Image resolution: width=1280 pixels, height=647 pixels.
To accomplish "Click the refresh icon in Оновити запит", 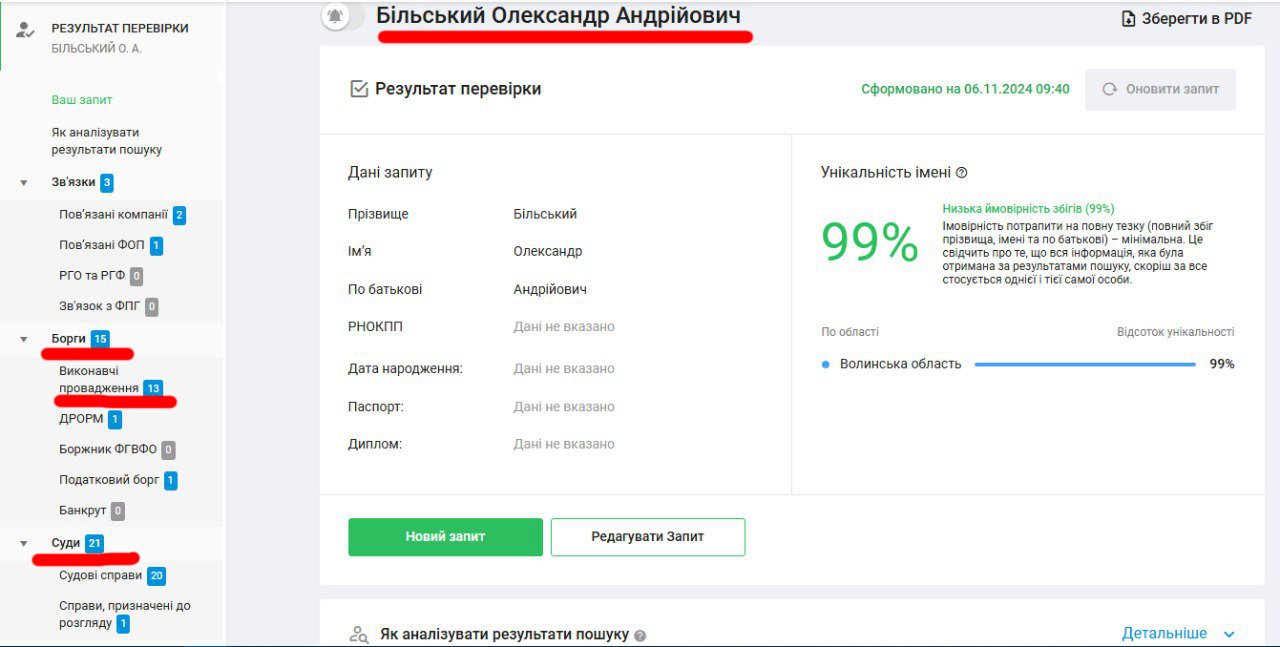I will pos(1109,89).
